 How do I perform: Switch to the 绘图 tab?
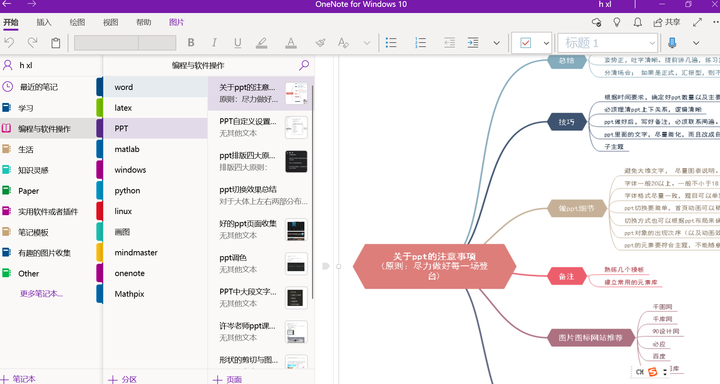coord(77,22)
